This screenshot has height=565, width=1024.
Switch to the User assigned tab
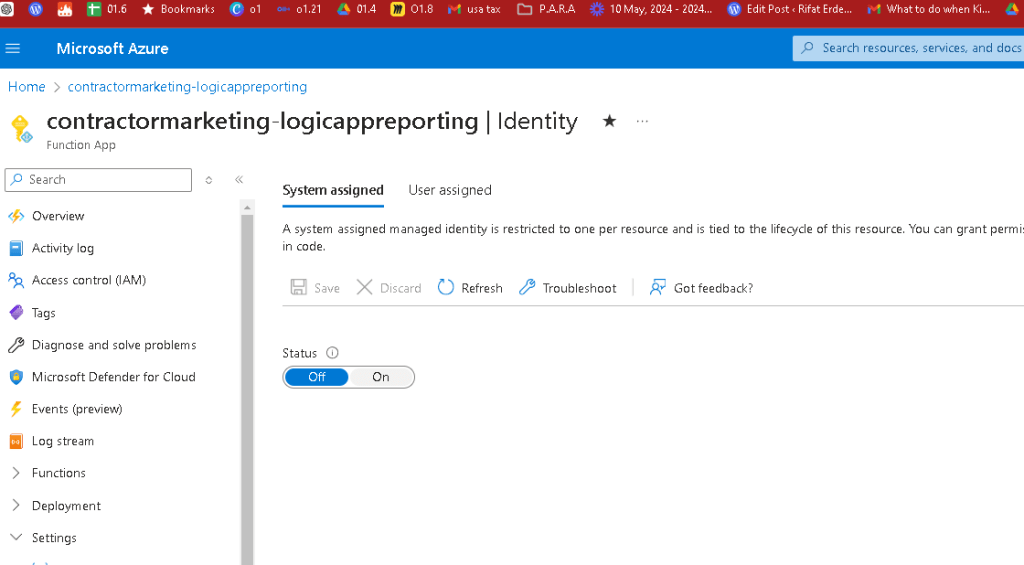tap(450, 190)
